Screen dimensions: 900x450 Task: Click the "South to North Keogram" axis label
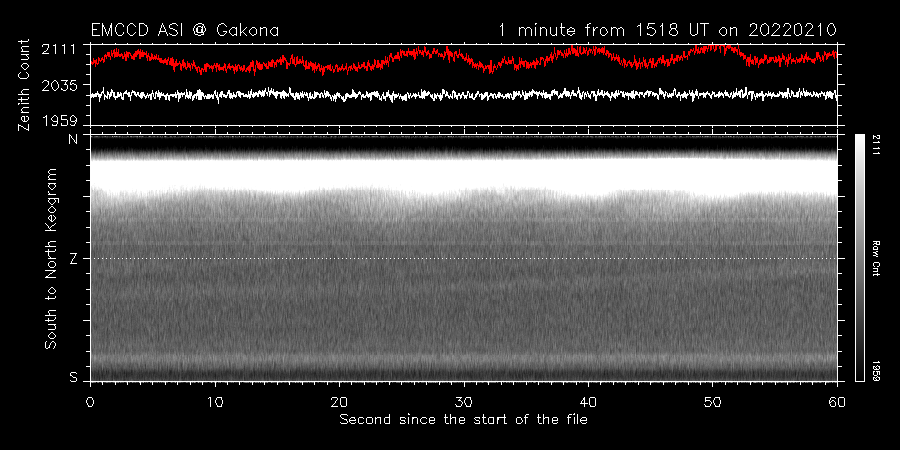51,258
